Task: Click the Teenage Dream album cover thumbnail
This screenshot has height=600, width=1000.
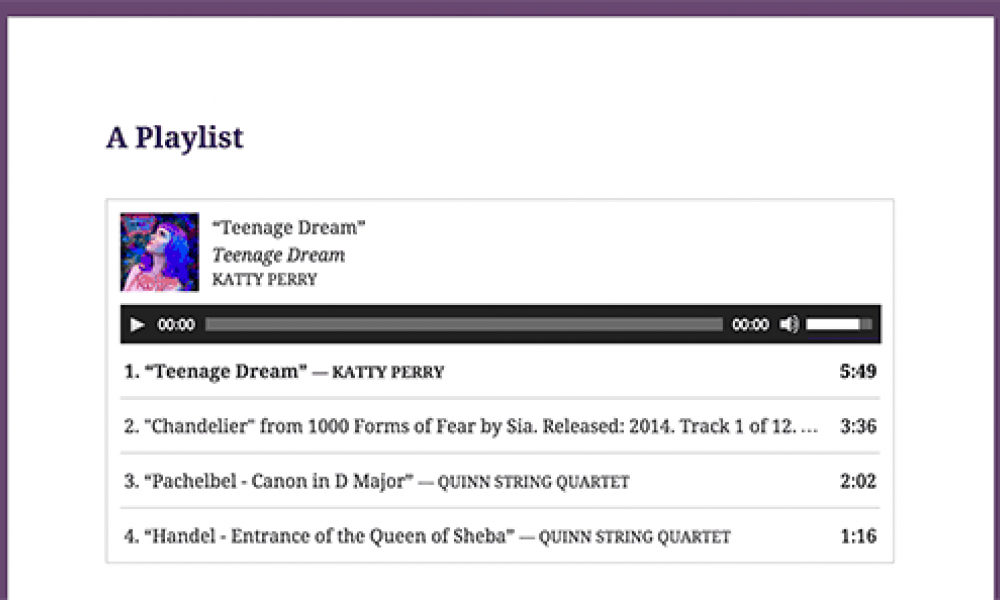Action: click(159, 252)
